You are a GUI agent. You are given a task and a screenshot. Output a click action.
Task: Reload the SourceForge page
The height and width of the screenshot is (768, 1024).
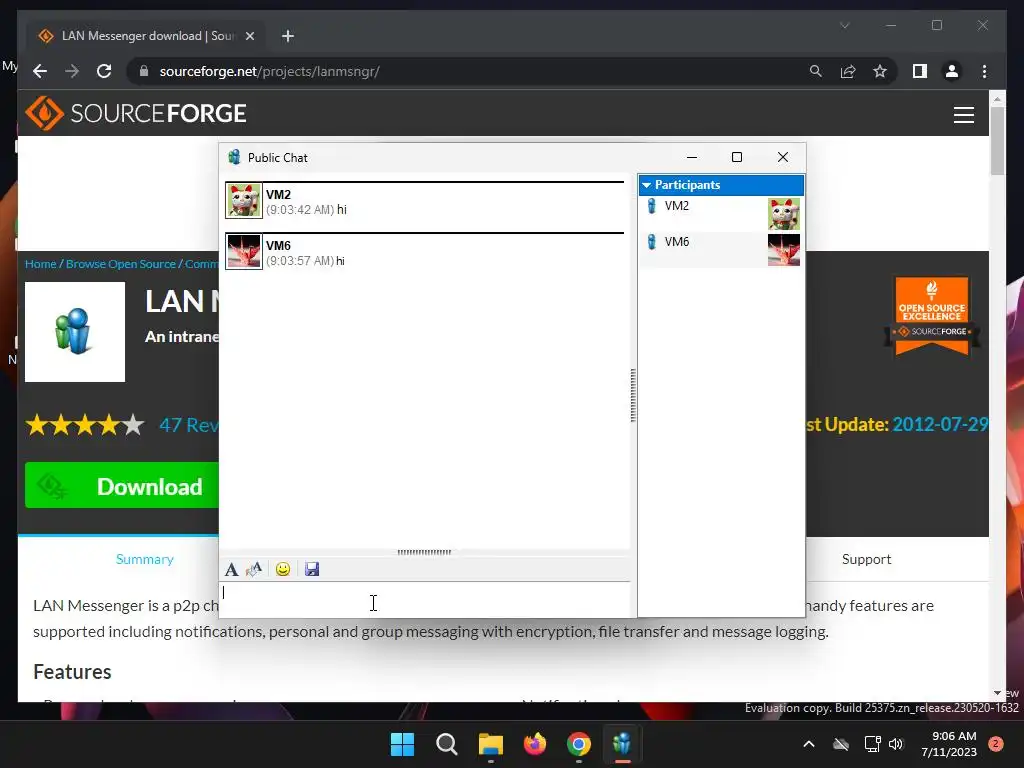pos(104,71)
